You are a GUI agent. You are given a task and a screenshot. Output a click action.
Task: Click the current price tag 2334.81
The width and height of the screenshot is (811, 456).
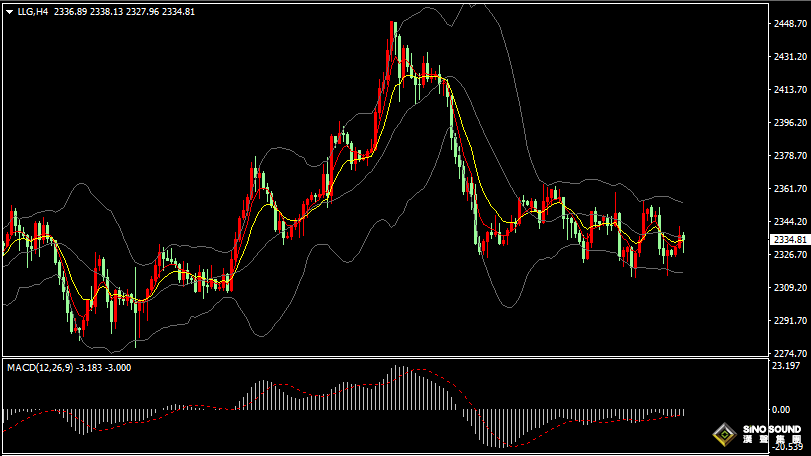pos(789,240)
